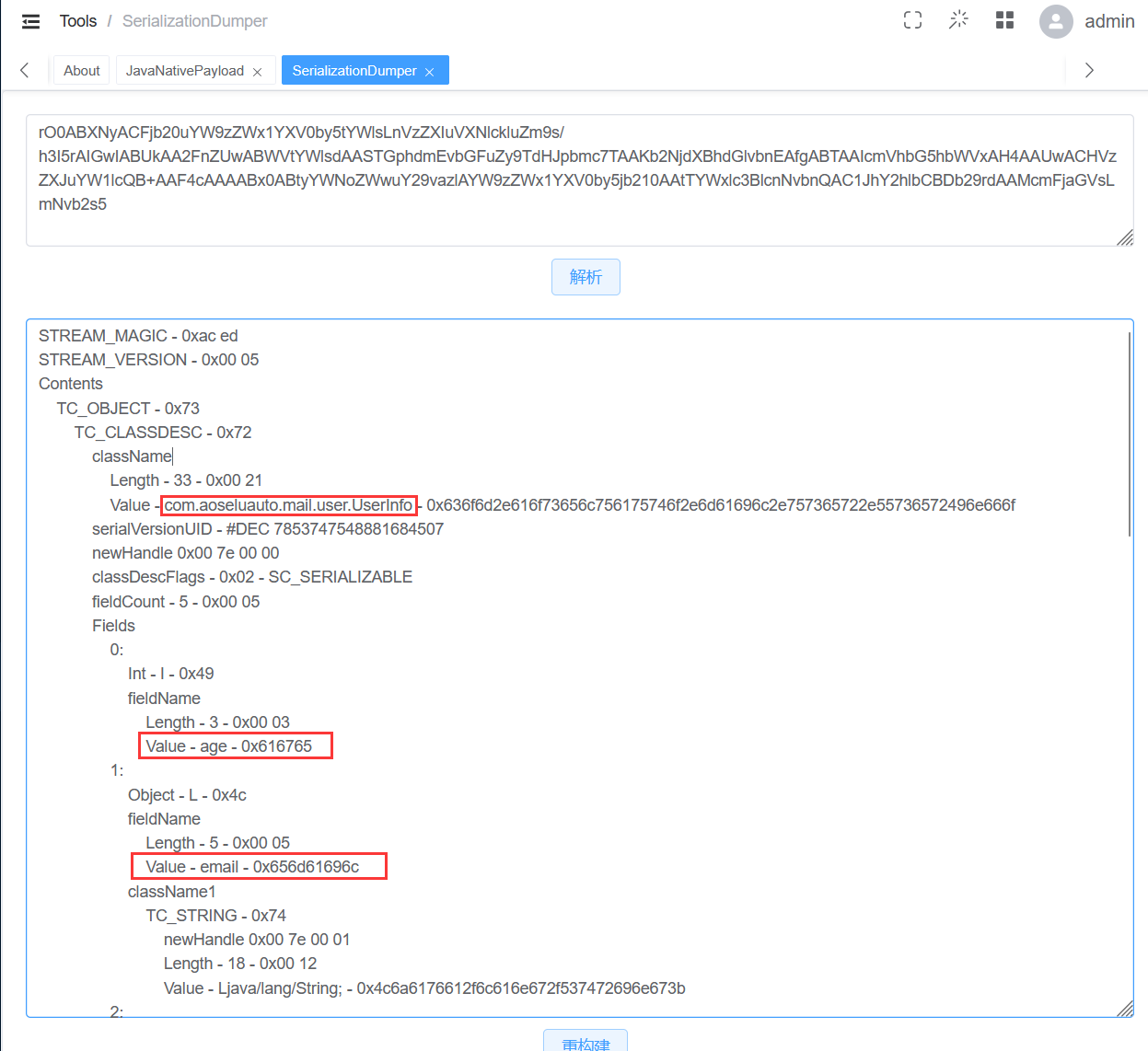Click the 解析 parse button
The image size is (1148, 1051).
(586, 277)
